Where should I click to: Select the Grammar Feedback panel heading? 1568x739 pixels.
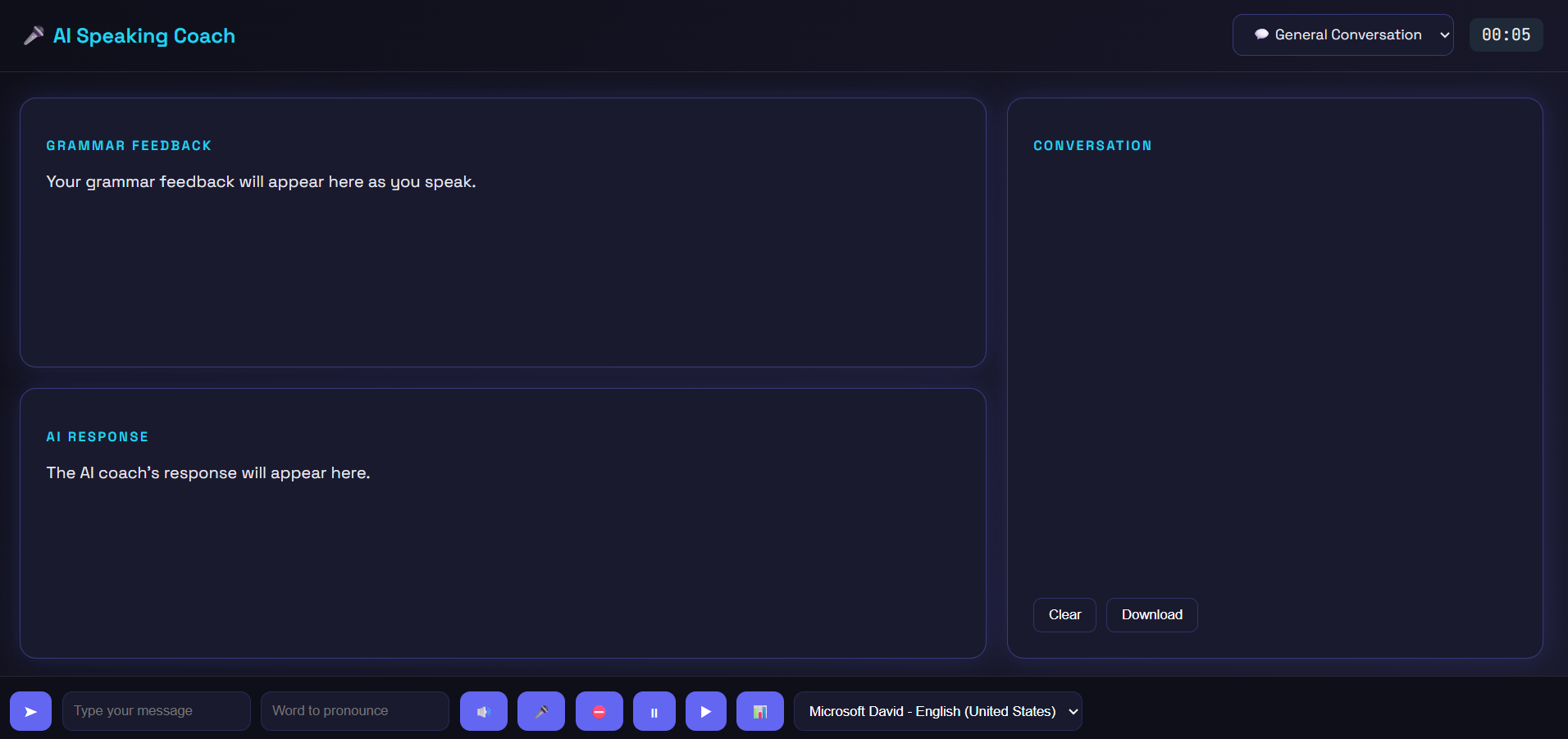pos(129,146)
